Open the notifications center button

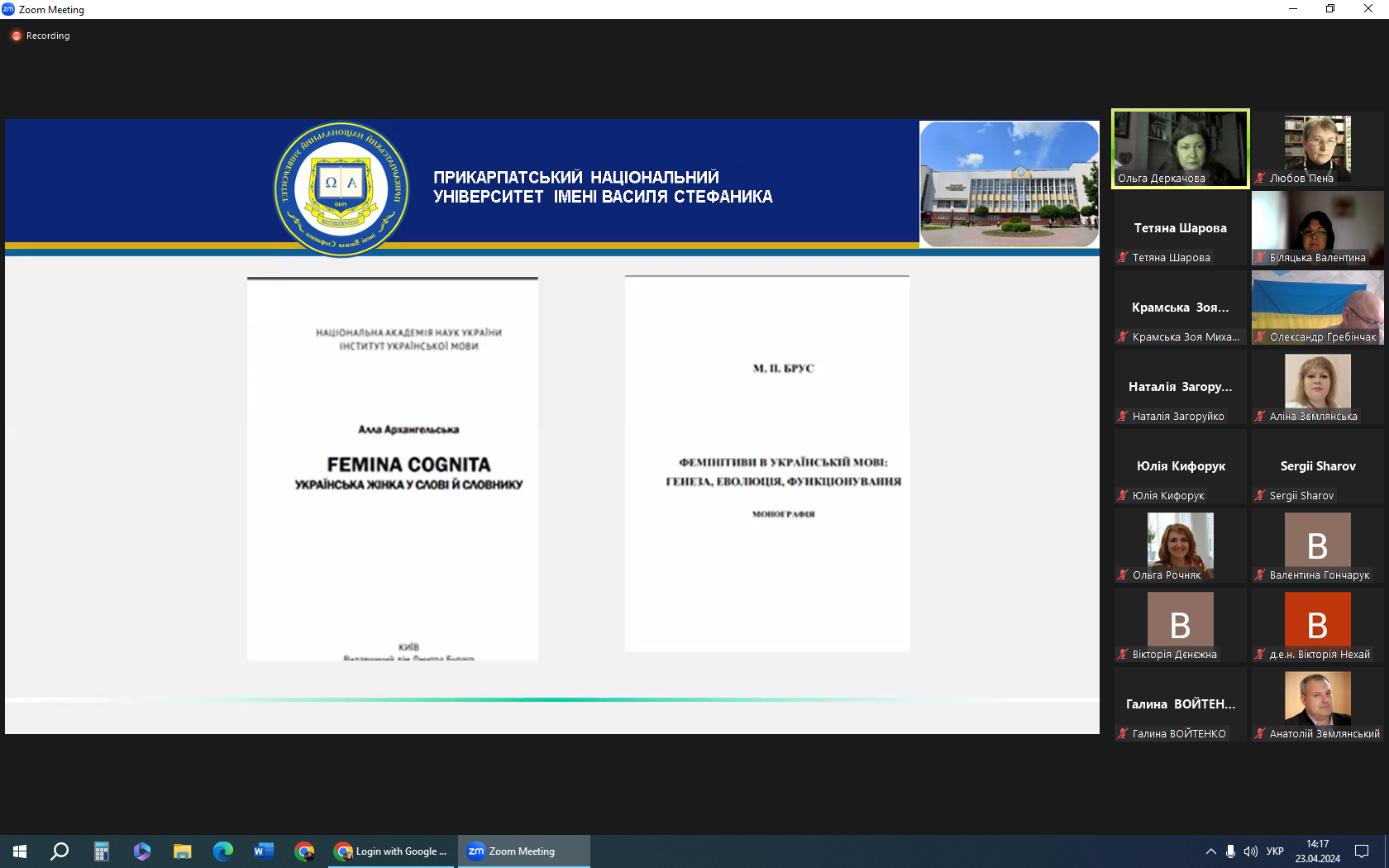coord(1362,851)
